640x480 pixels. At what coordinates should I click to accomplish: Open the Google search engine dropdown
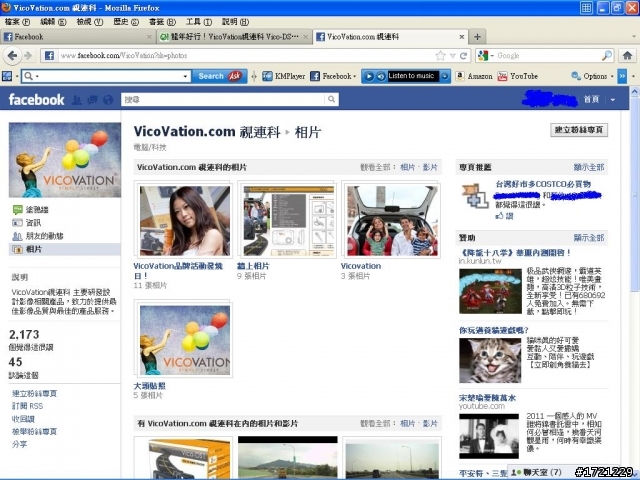tap(492, 56)
